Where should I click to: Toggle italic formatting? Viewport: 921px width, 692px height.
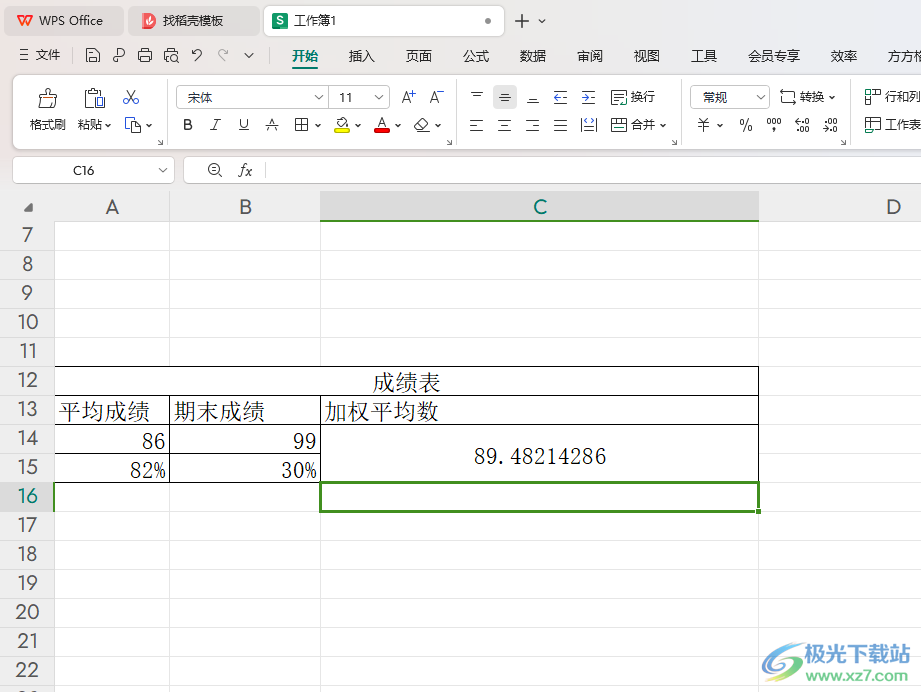[x=216, y=125]
